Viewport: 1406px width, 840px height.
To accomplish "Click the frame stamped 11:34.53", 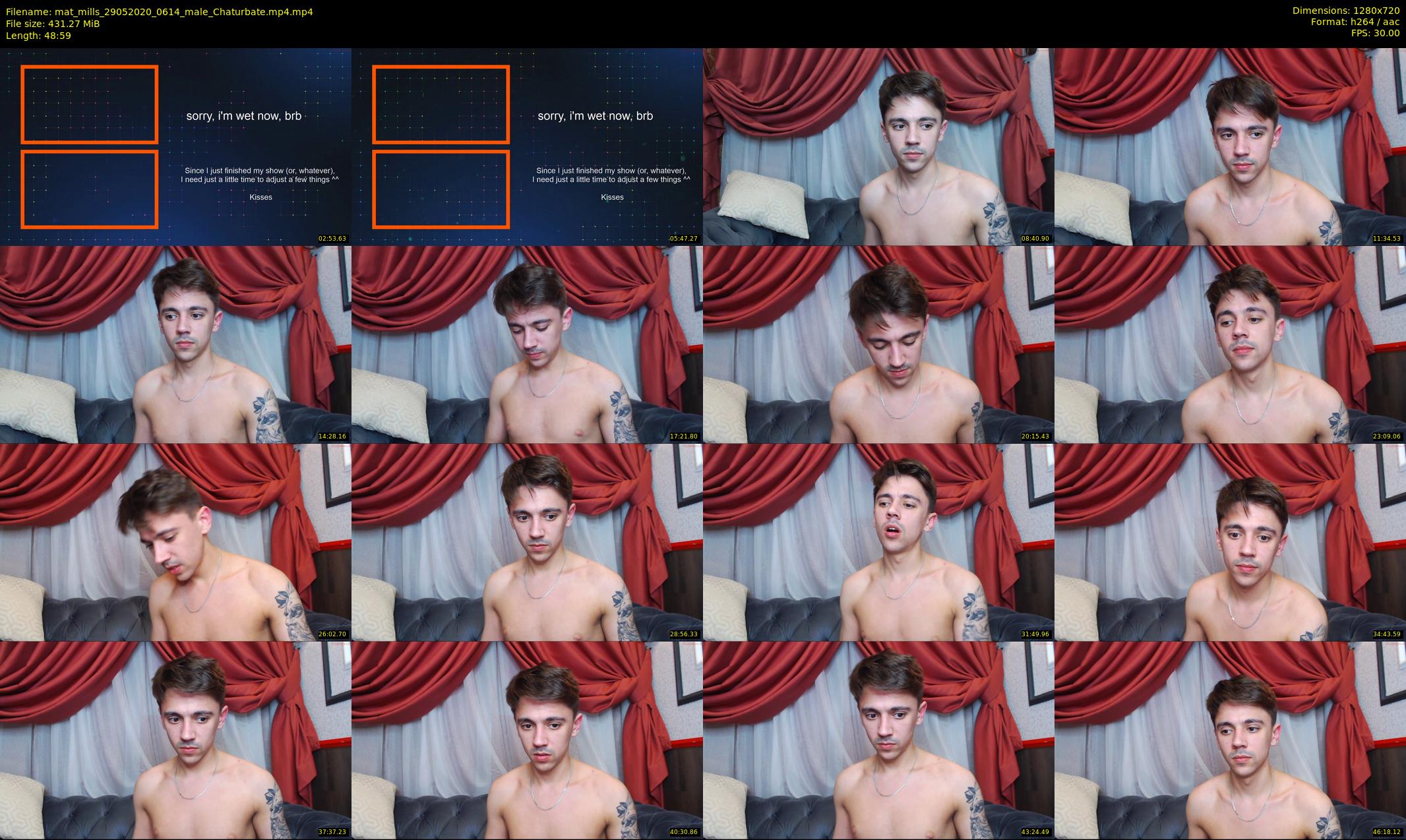I will click(x=1230, y=146).
